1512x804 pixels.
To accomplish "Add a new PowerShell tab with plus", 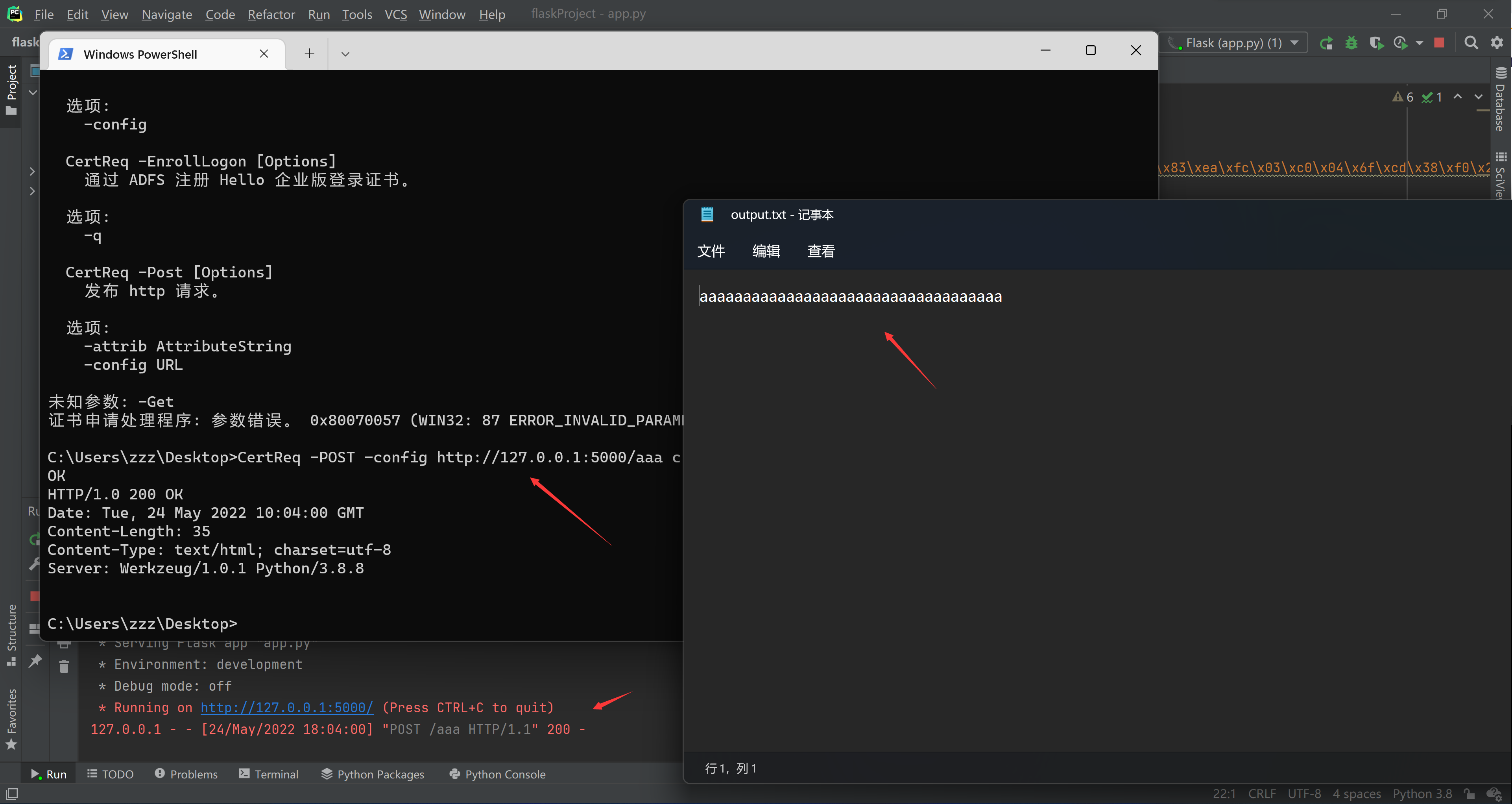I will 309,54.
